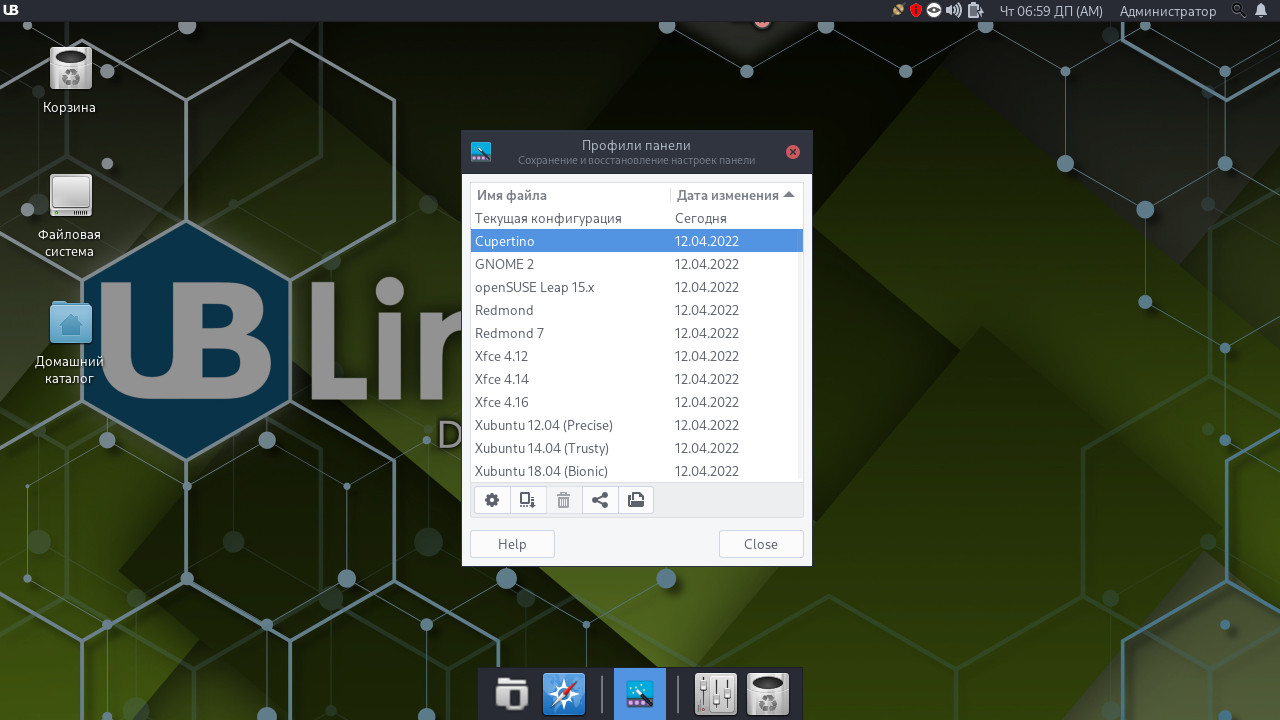Screen dimensions: 1280x720
Task: Click the red shield tray icon
Action: [x=916, y=11]
